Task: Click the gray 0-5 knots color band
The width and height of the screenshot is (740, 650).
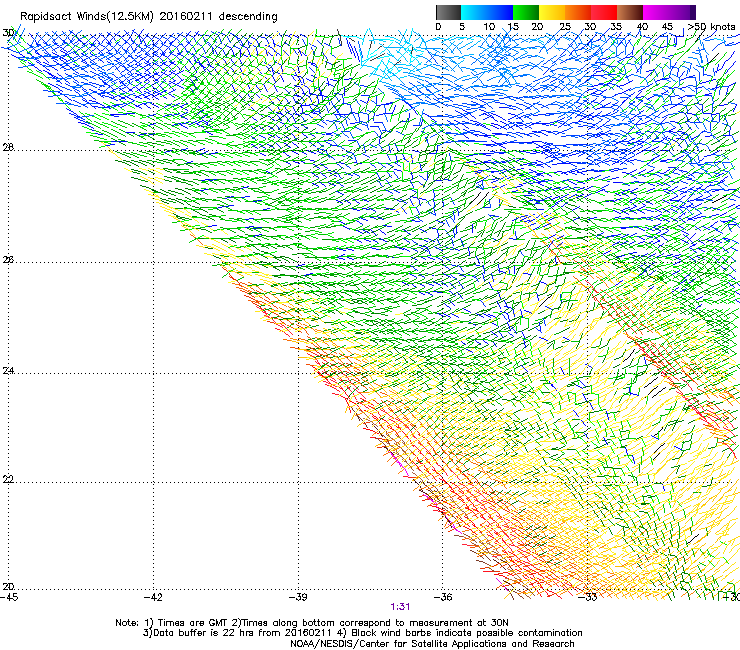Action: click(x=448, y=12)
